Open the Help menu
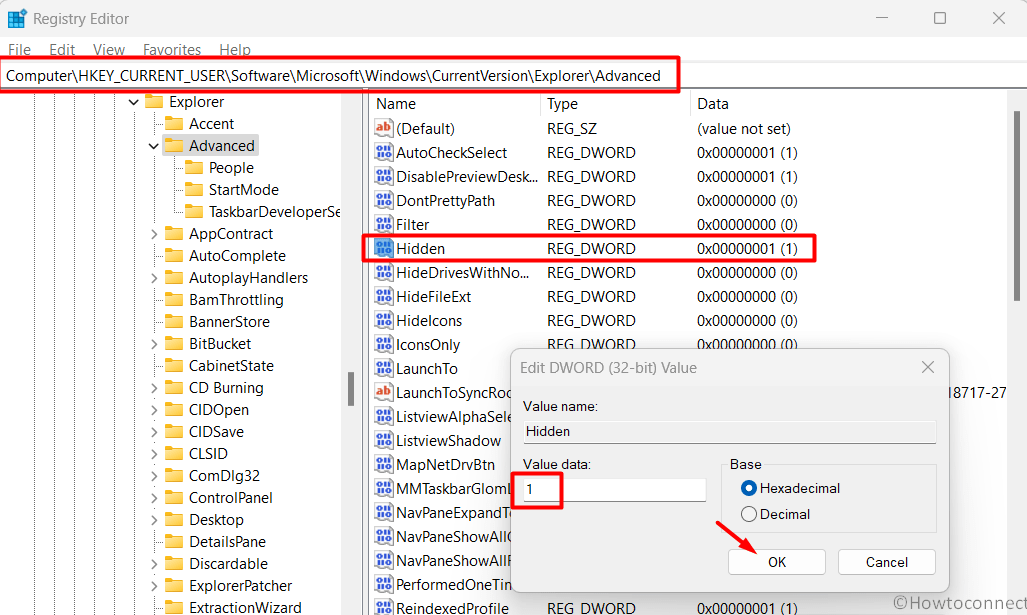 tap(234, 50)
